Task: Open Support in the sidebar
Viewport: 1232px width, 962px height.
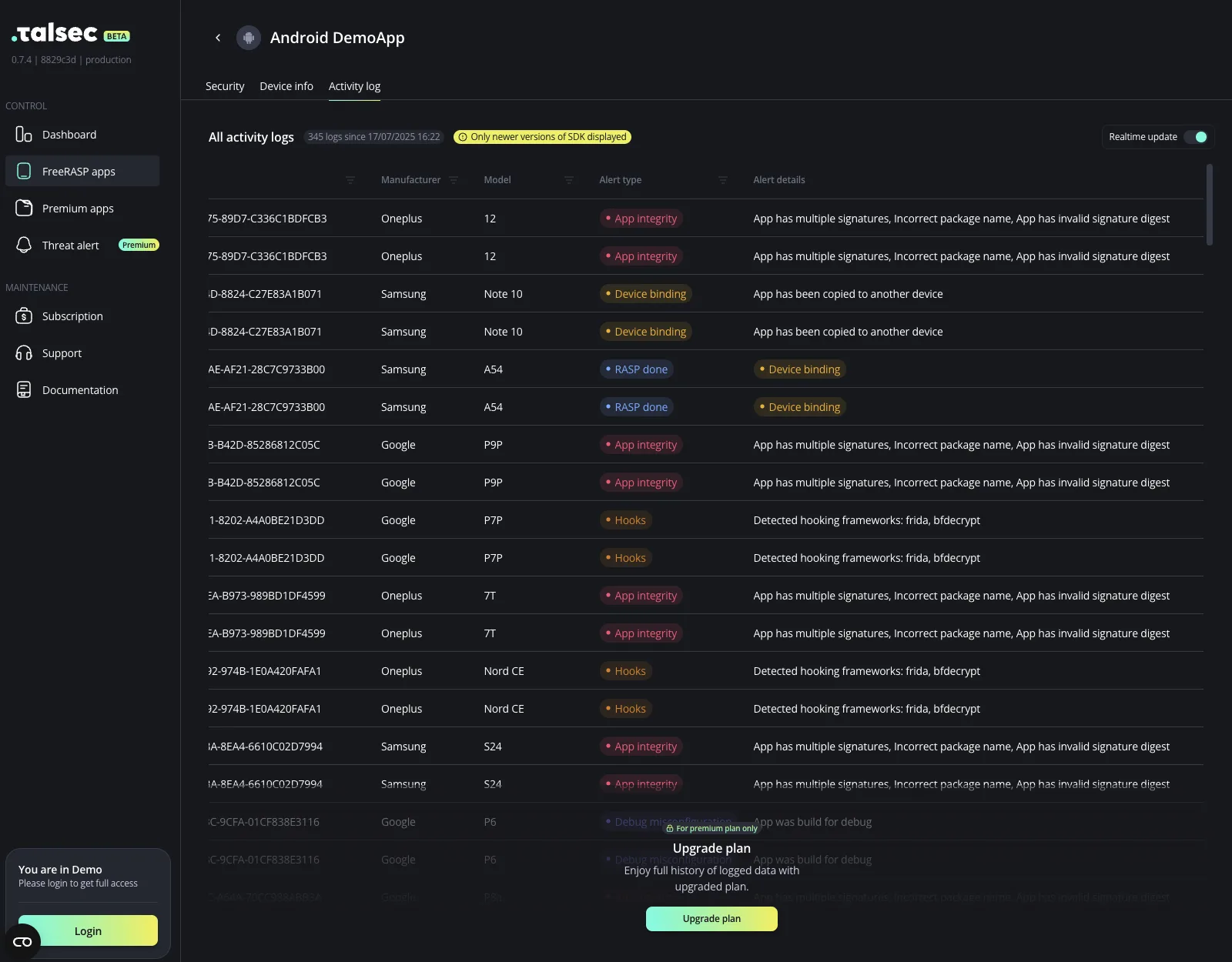Action: [82, 353]
